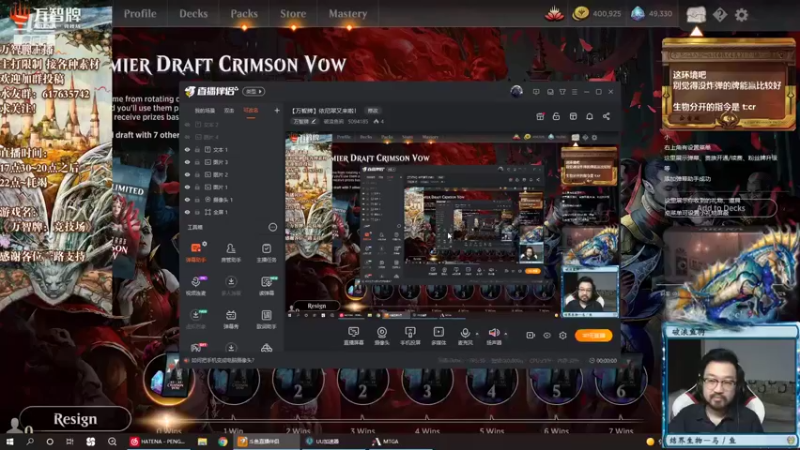Add a 手机投屏 phone mirroring source
800x450 pixels.
click(410, 336)
